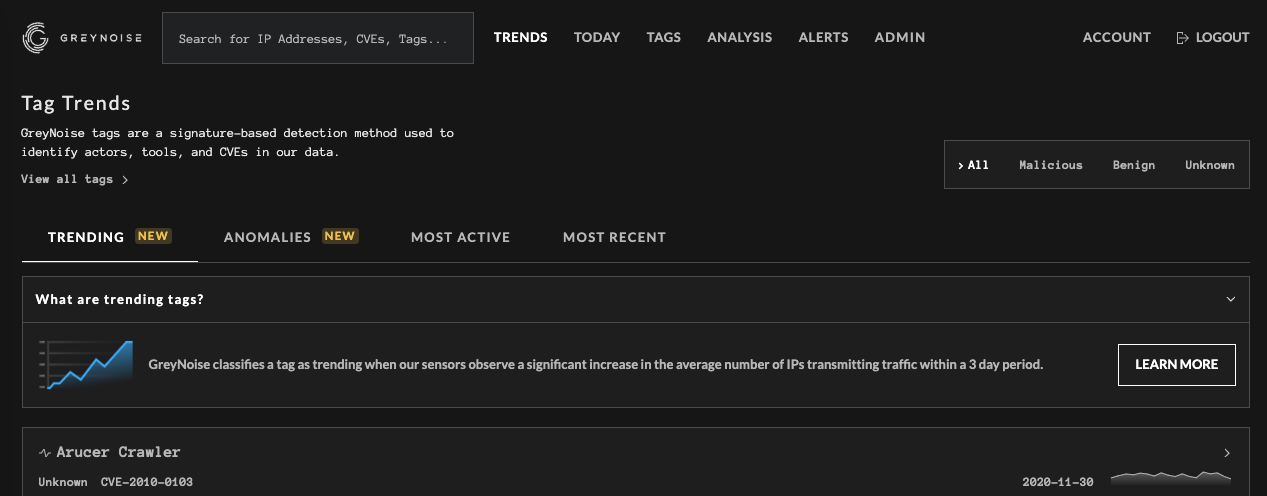
Task: Filter tags by Unknown classification
Action: tap(1210, 165)
